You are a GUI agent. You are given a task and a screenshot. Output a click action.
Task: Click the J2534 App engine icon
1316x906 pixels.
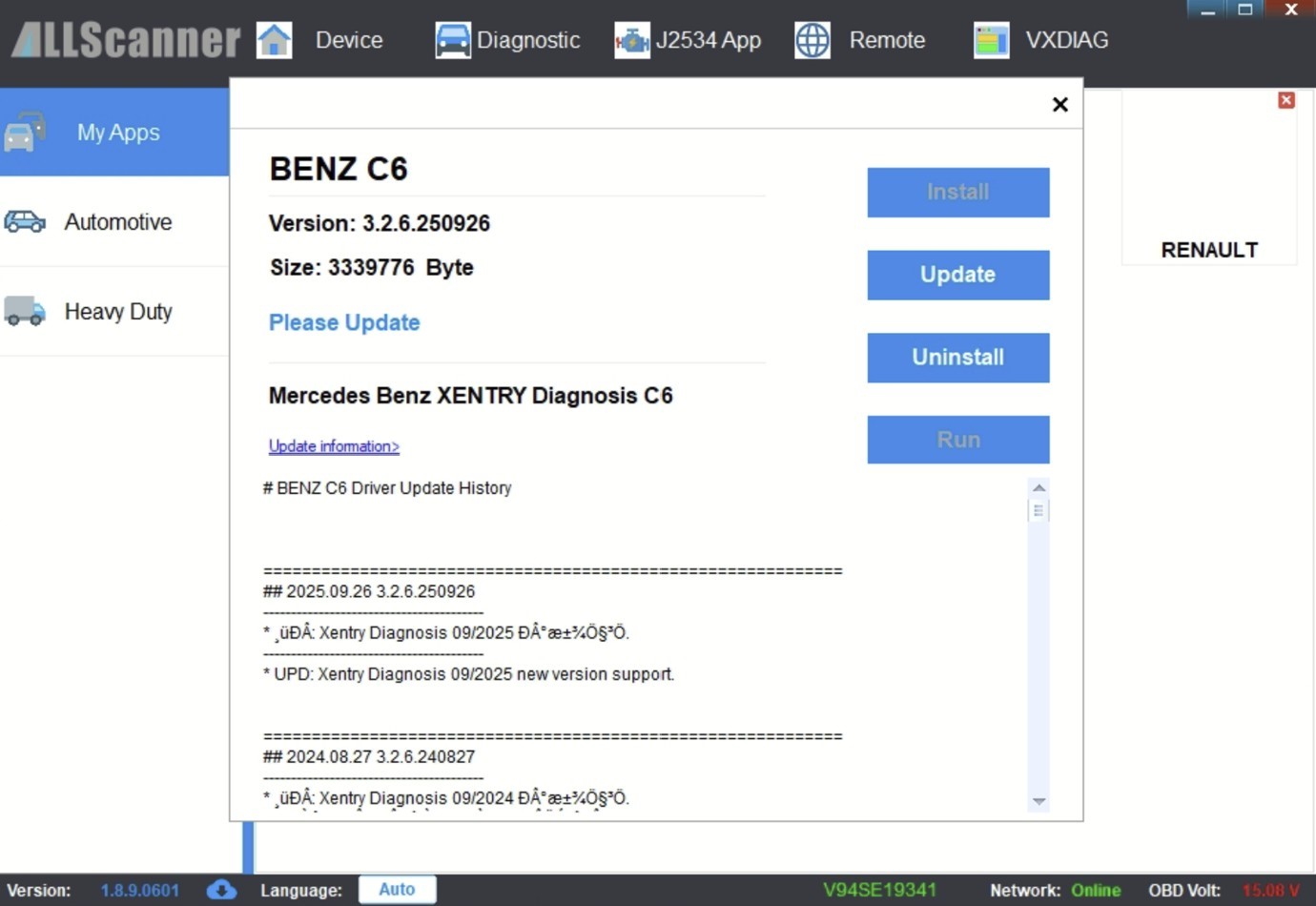631,40
